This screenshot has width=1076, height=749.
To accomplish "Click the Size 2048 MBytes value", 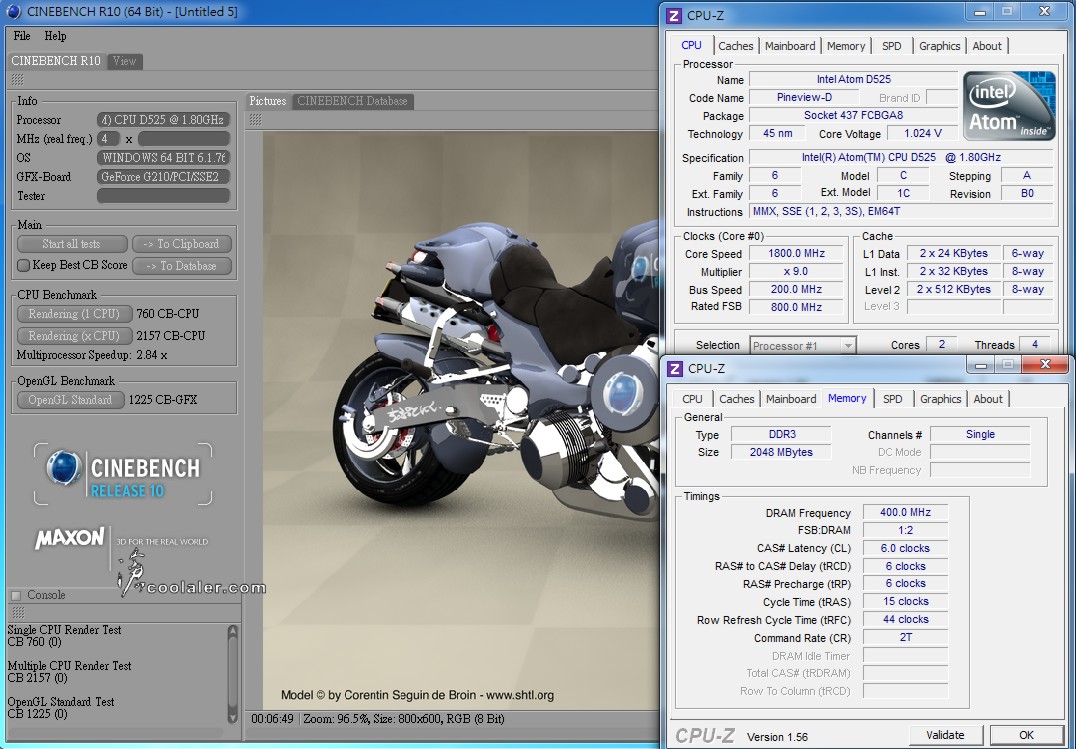I will (782, 452).
